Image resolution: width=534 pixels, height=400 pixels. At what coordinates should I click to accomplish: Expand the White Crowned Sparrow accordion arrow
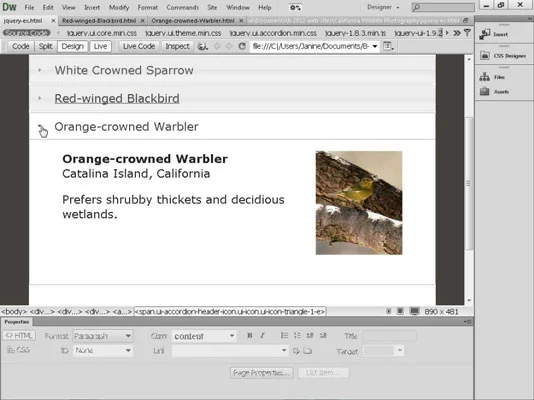40,70
